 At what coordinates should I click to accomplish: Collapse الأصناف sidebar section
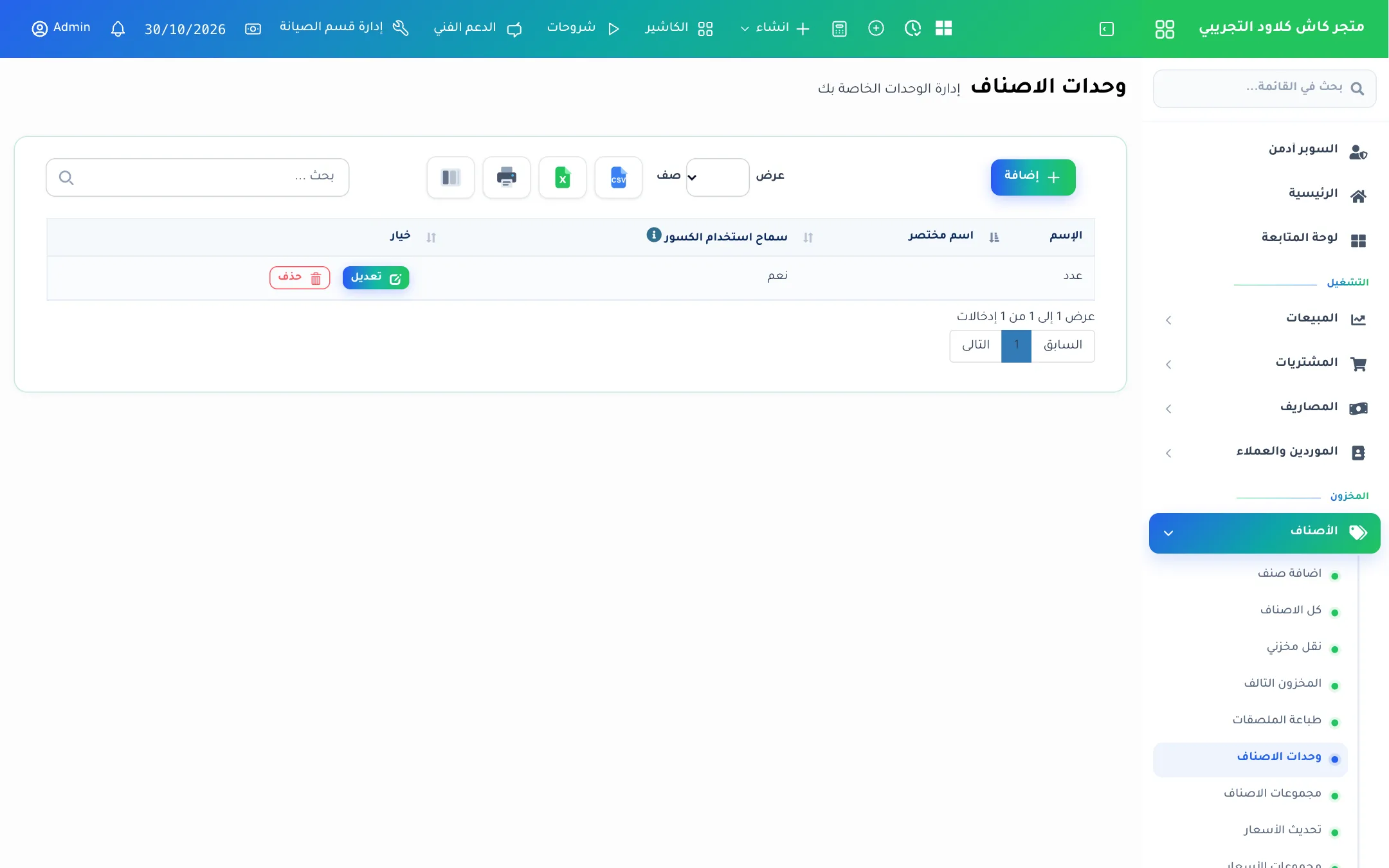(1264, 533)
